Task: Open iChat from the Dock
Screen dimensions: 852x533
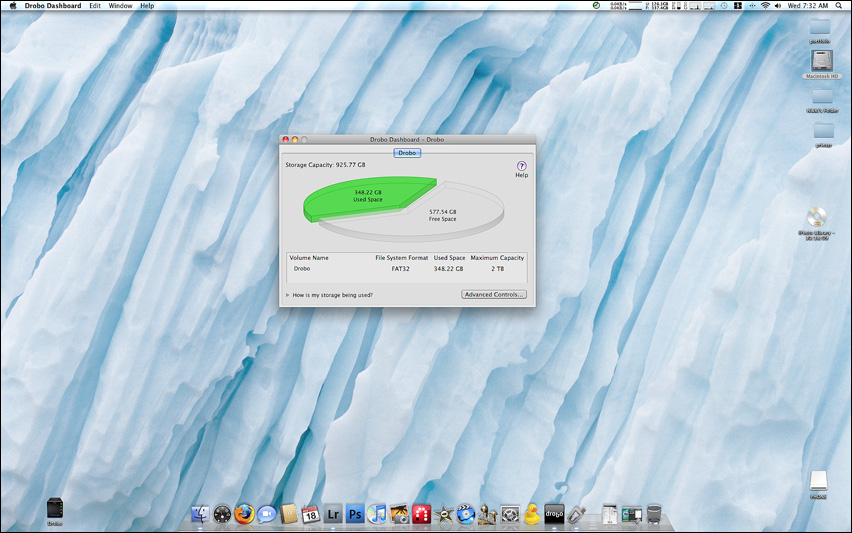Action: pyautogui.click(x=266, y=513)
